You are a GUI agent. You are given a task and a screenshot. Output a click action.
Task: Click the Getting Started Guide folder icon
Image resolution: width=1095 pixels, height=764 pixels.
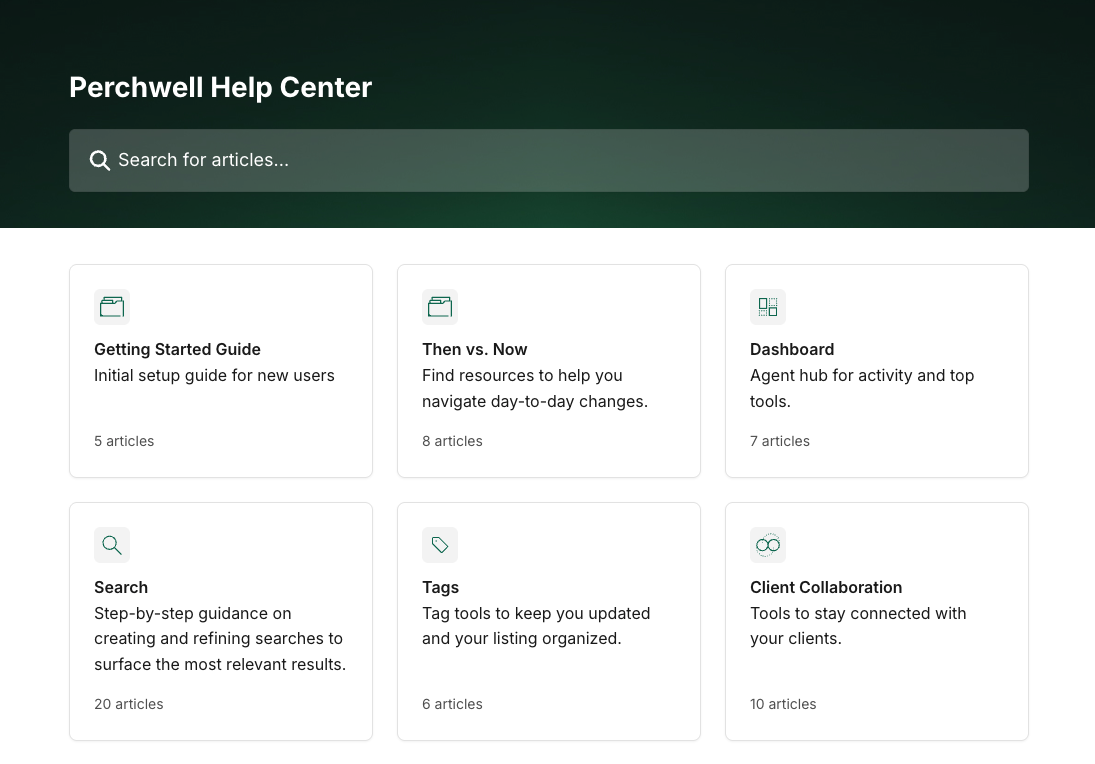112,307
